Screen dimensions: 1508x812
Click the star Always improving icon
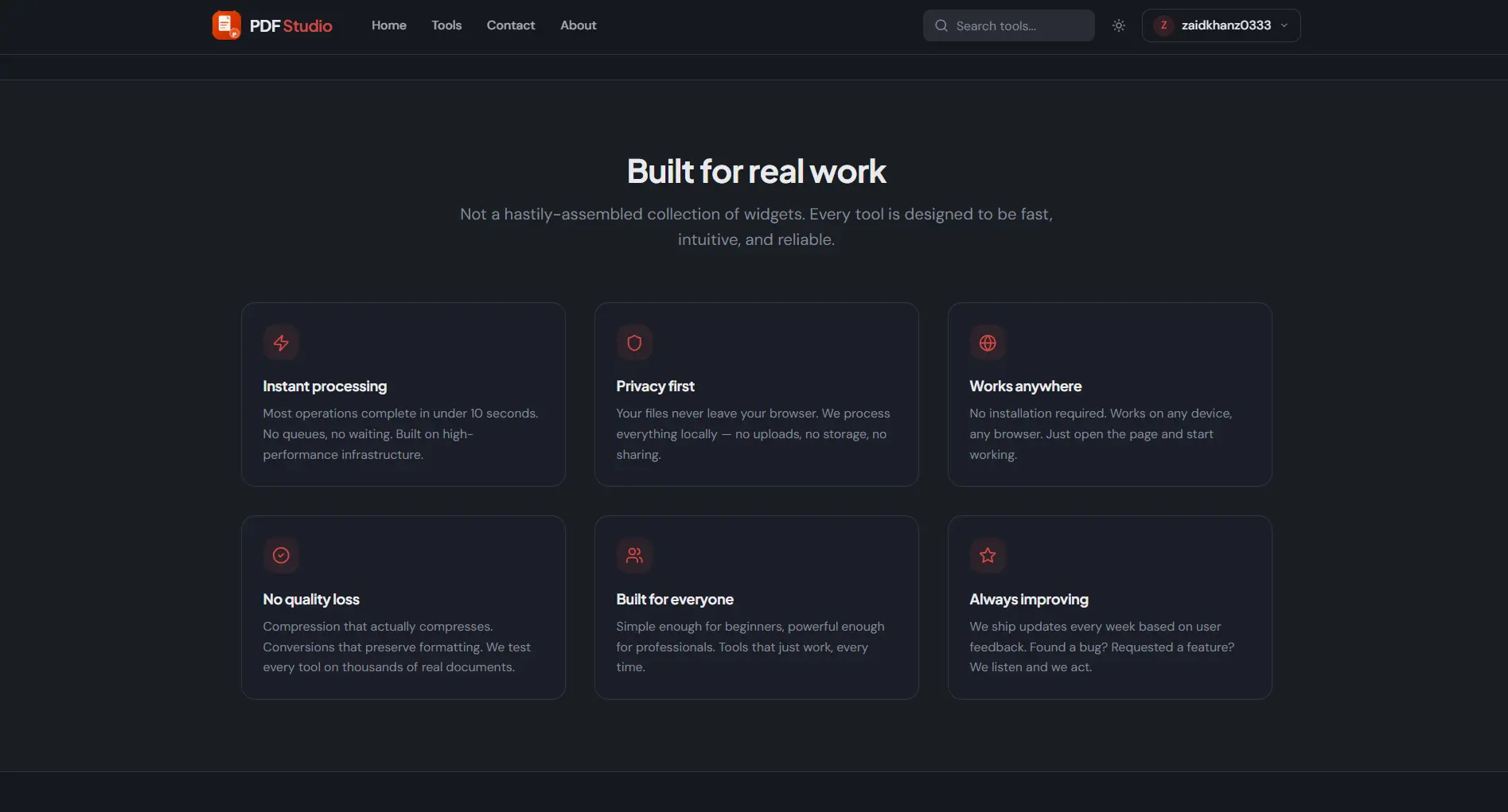coord(988,555)
